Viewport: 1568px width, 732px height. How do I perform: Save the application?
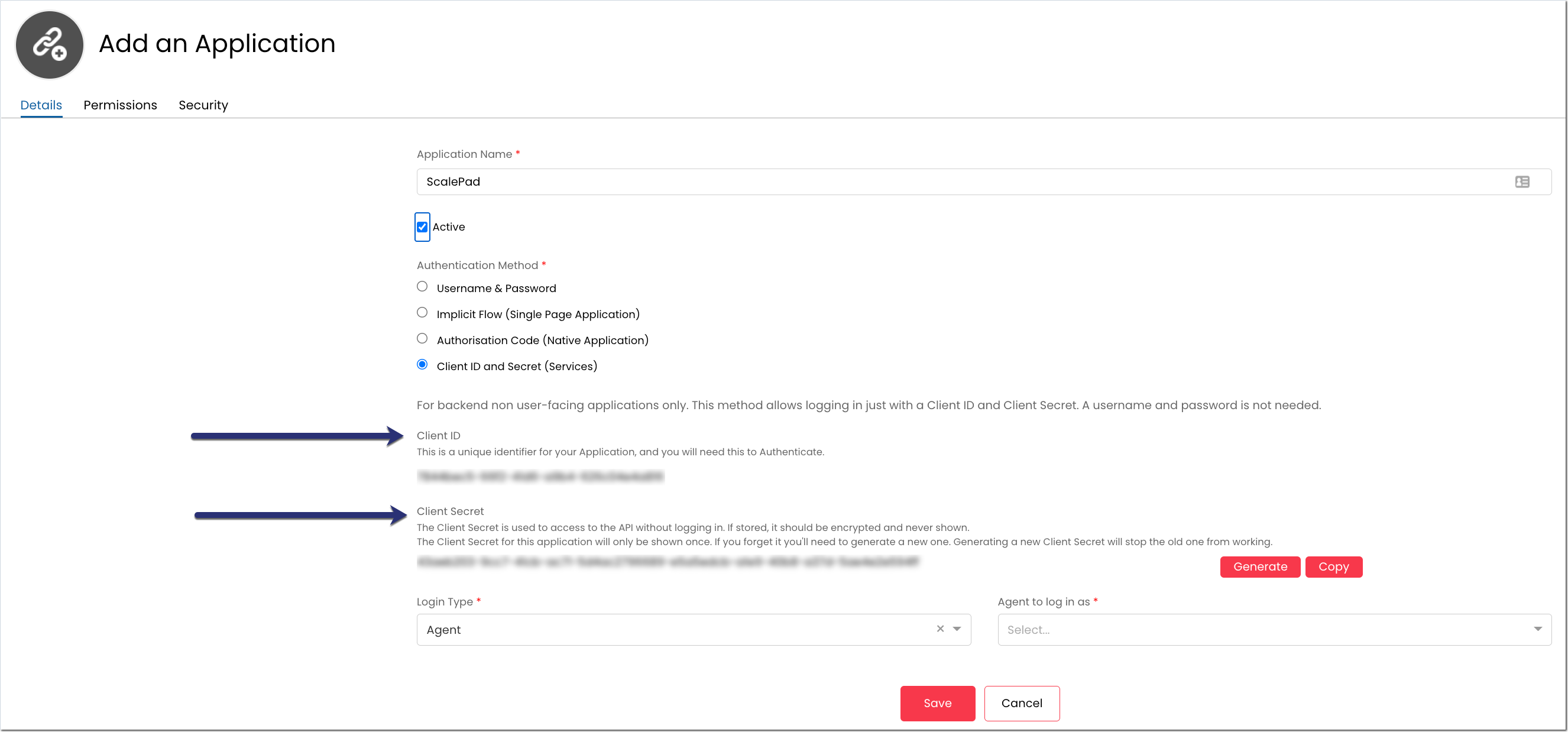click(937, 704)
